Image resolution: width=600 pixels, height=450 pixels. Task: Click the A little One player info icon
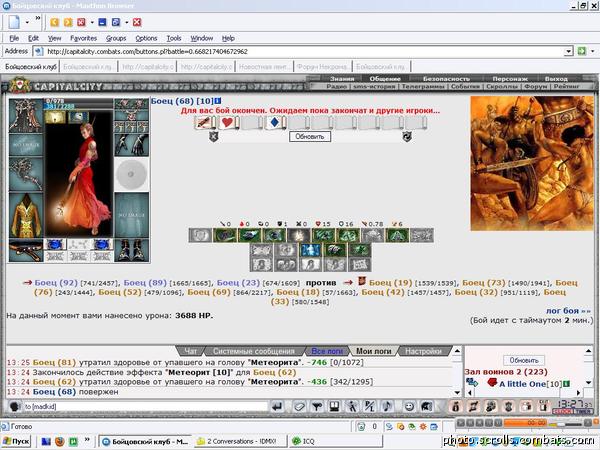click(567, 383)
